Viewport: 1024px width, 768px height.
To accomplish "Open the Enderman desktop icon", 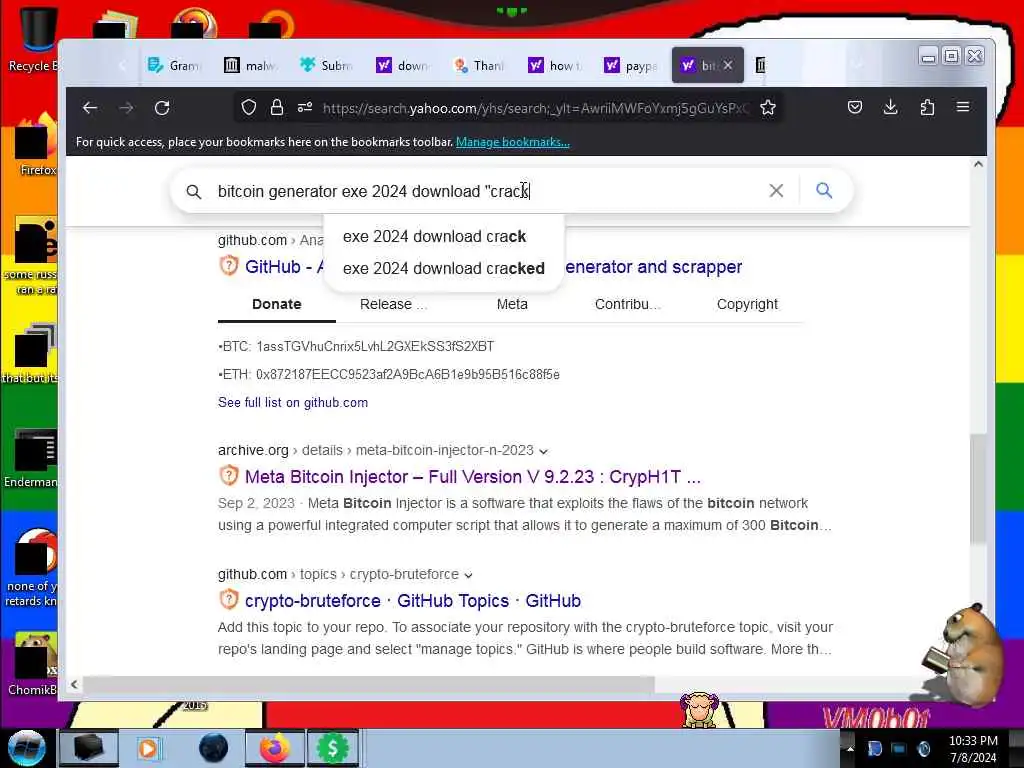I will [31, 457].
